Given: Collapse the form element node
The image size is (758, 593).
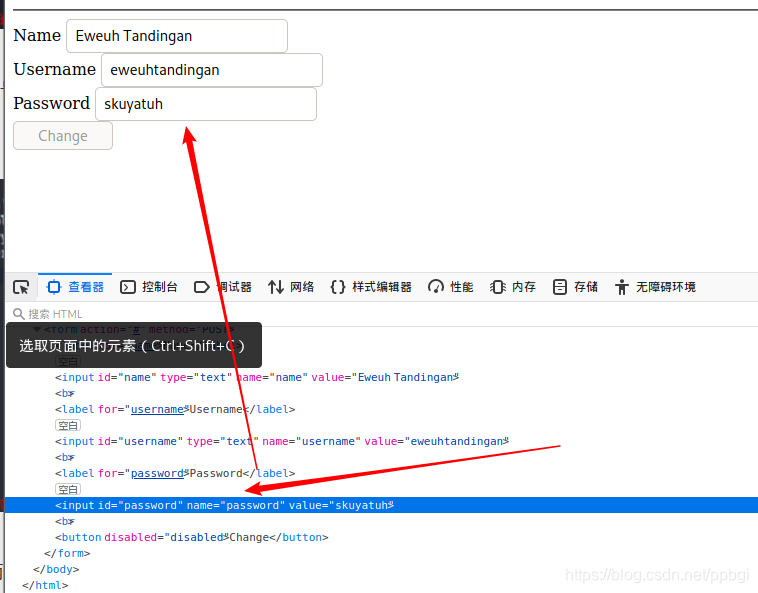Looking at the screenshot, I should [37, 329].
